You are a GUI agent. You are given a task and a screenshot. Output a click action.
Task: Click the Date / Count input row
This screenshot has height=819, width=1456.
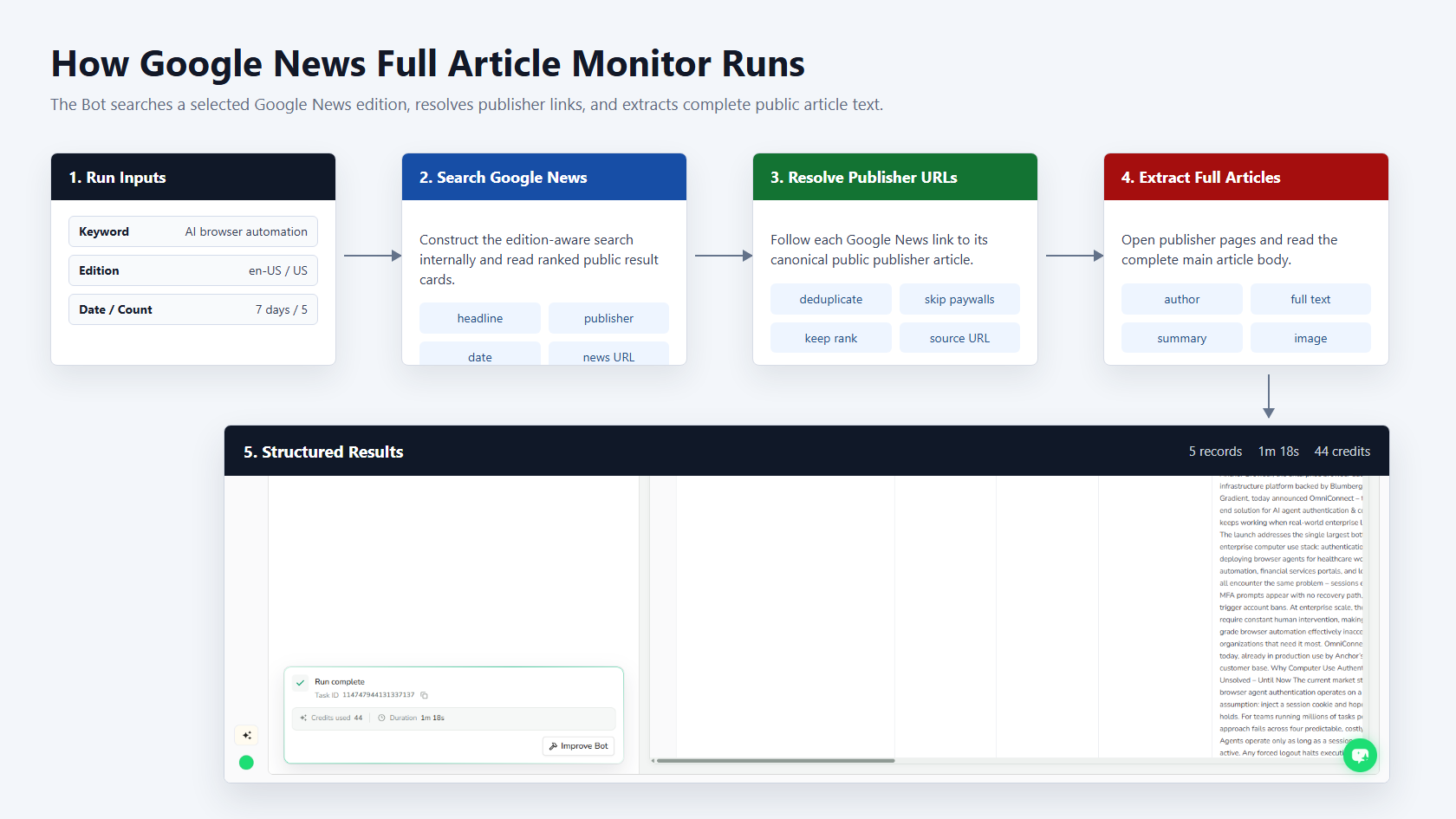coord(193,309)
